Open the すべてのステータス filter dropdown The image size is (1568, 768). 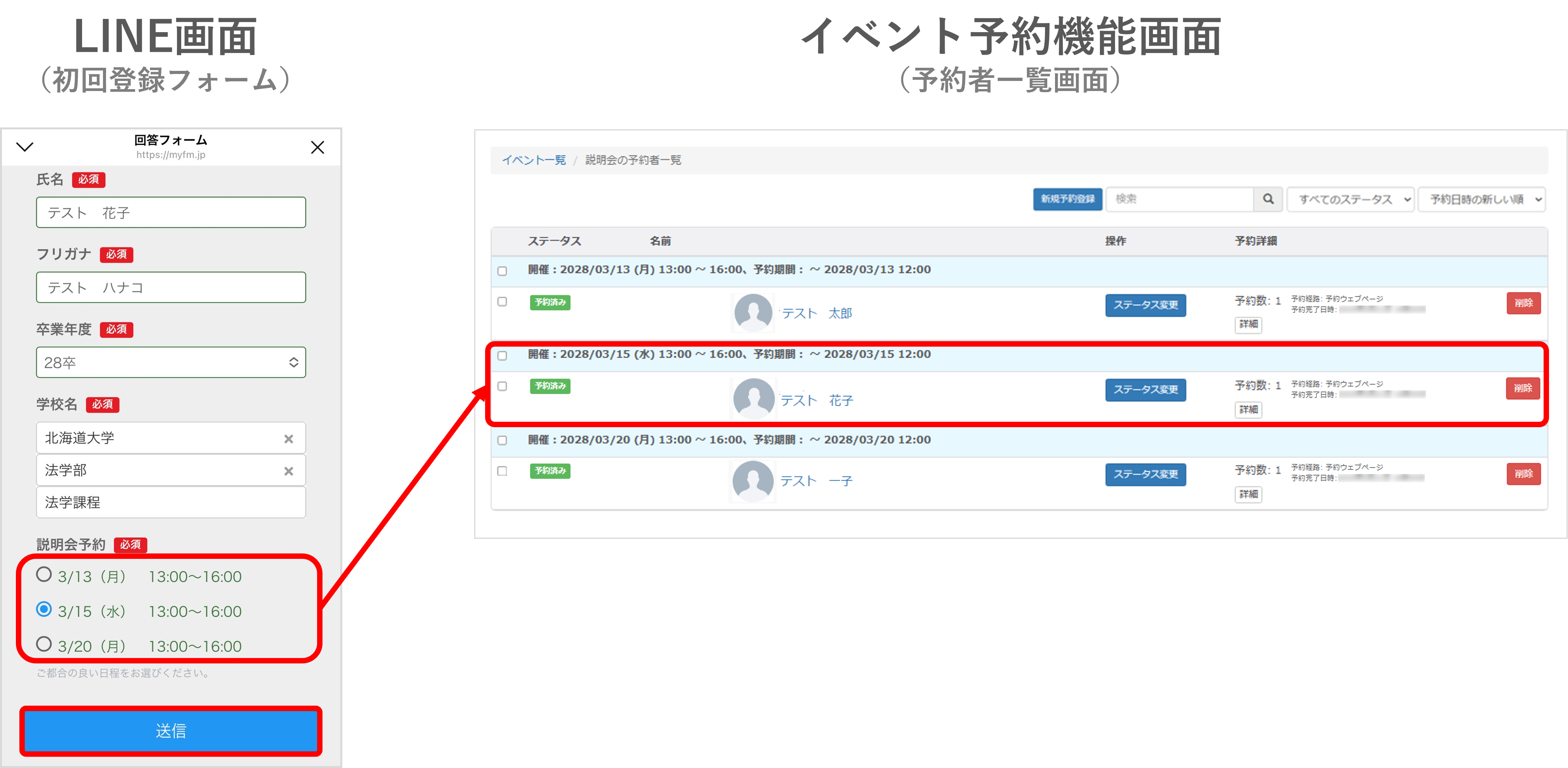(1350, 199)
